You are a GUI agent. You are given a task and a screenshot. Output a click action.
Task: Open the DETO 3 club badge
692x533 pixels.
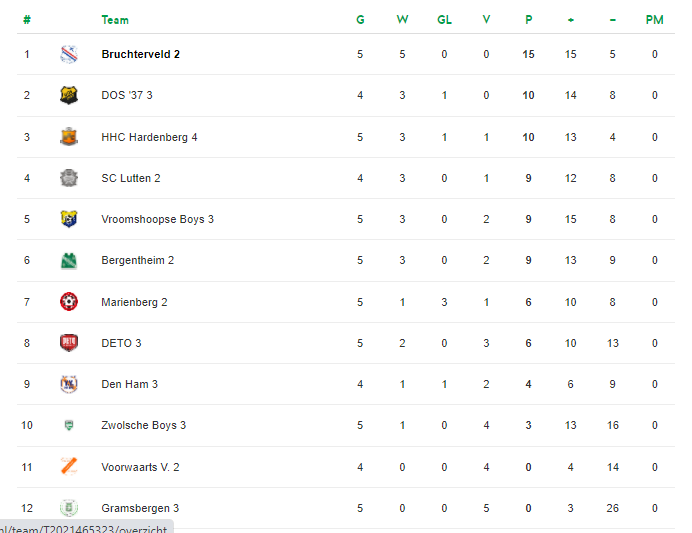[x=69, y=343]
